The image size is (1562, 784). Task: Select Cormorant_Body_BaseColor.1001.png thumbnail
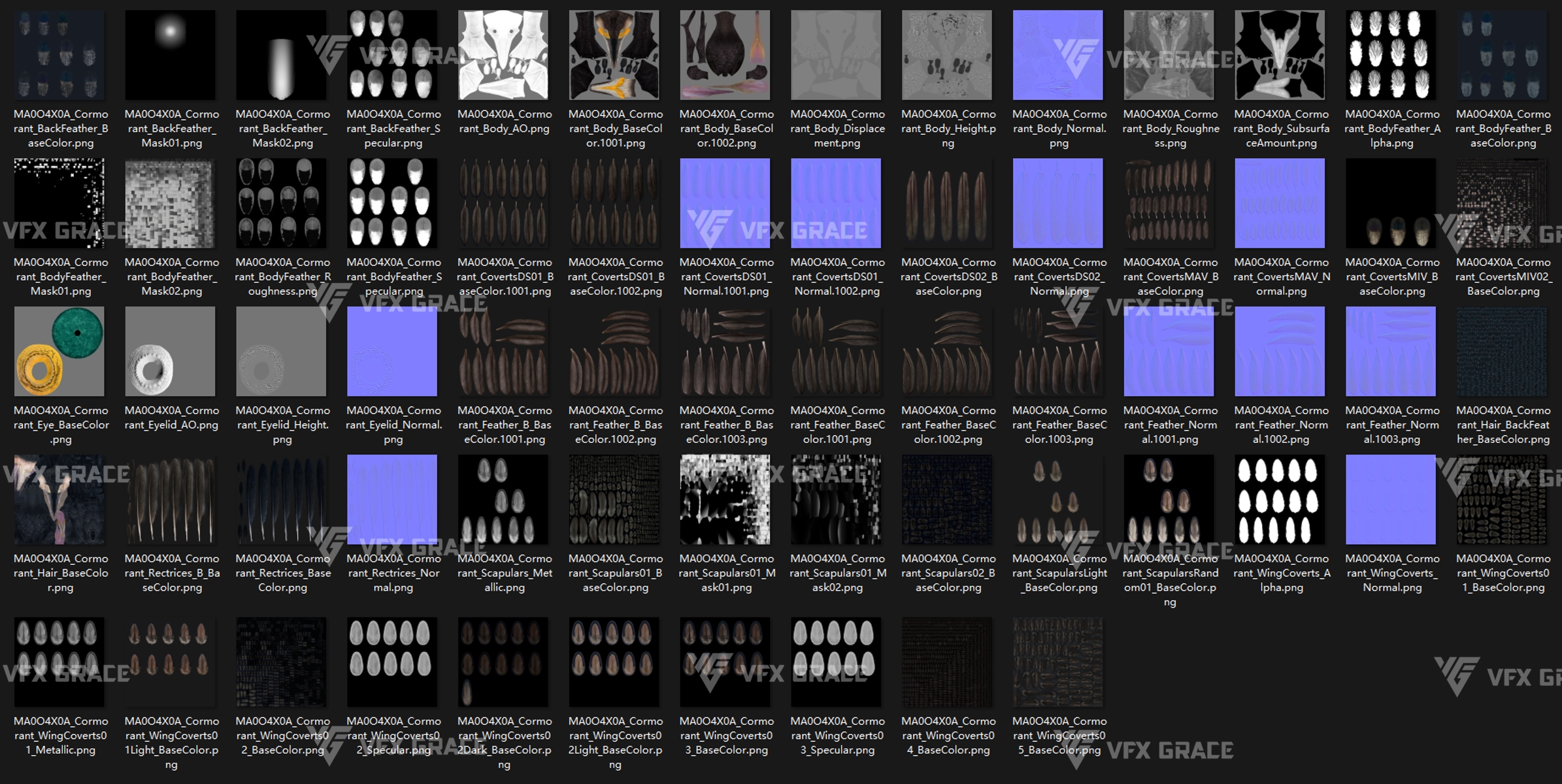614,55
